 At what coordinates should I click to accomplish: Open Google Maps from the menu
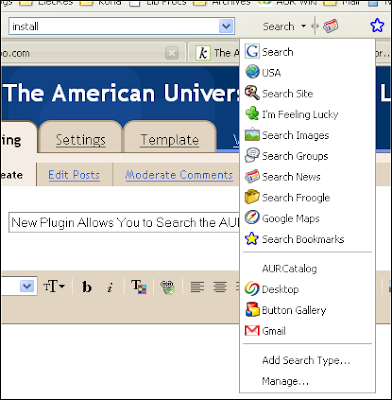click(x=307, y=218)
